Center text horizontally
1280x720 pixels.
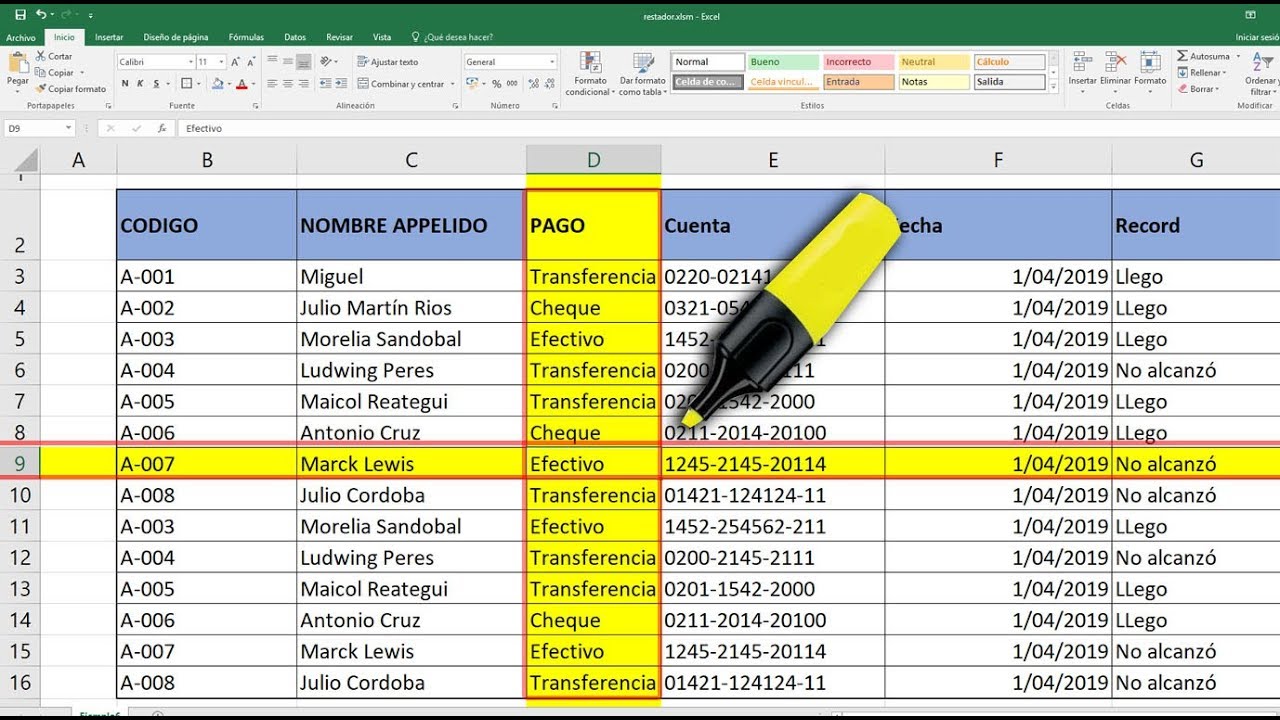pyautogui.click(x=288, y=84)
